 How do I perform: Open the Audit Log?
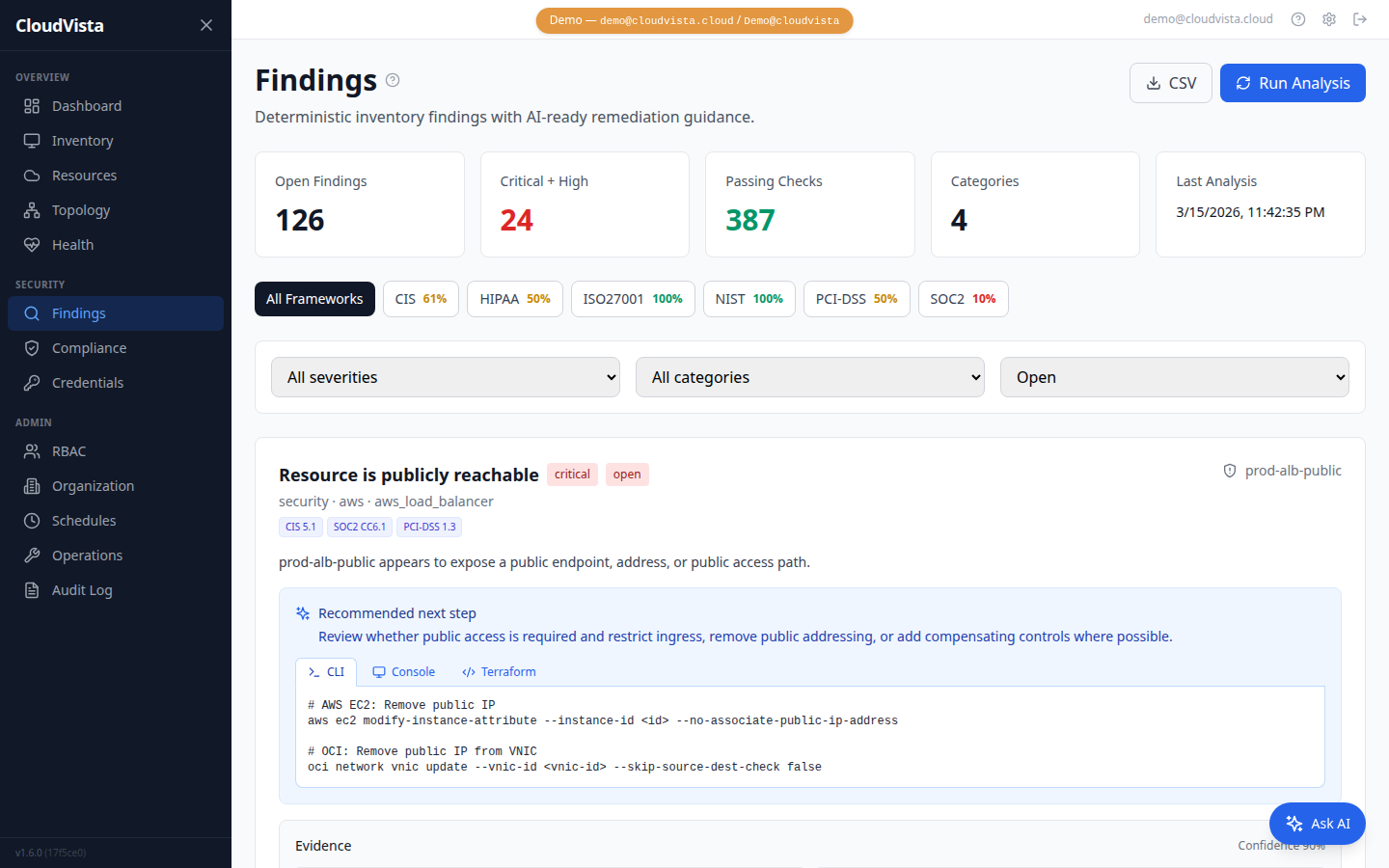point(81,589)
